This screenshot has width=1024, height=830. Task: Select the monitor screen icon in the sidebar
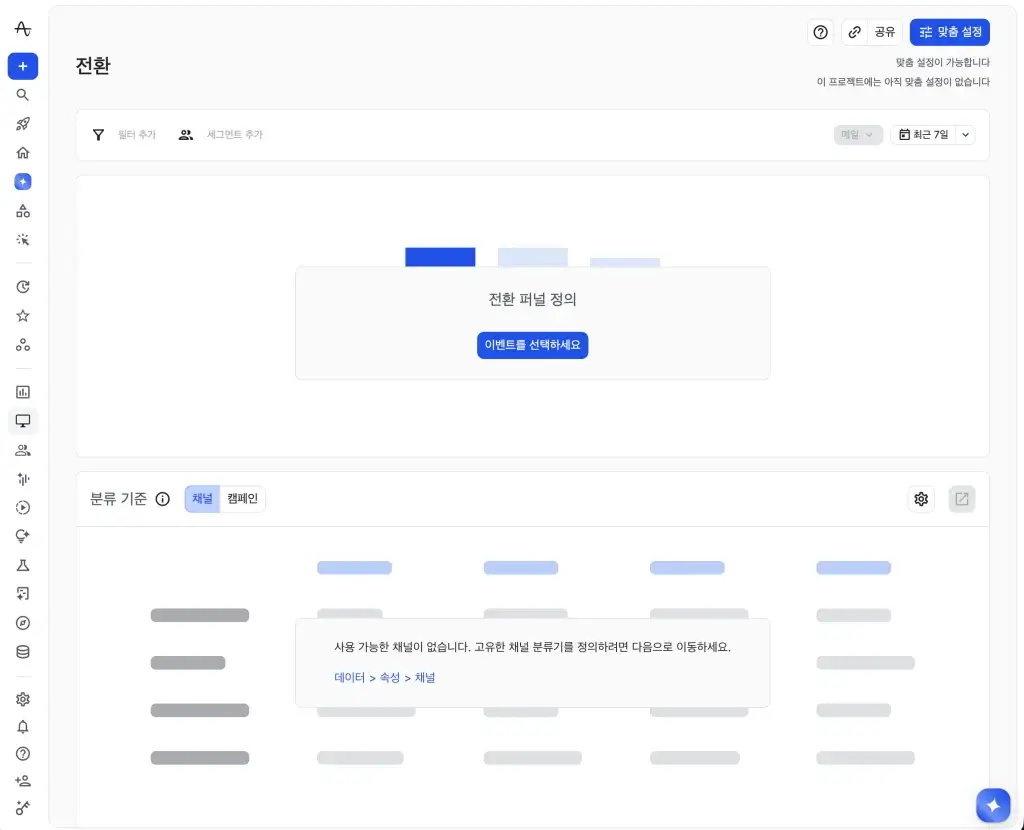click(23, 421)
